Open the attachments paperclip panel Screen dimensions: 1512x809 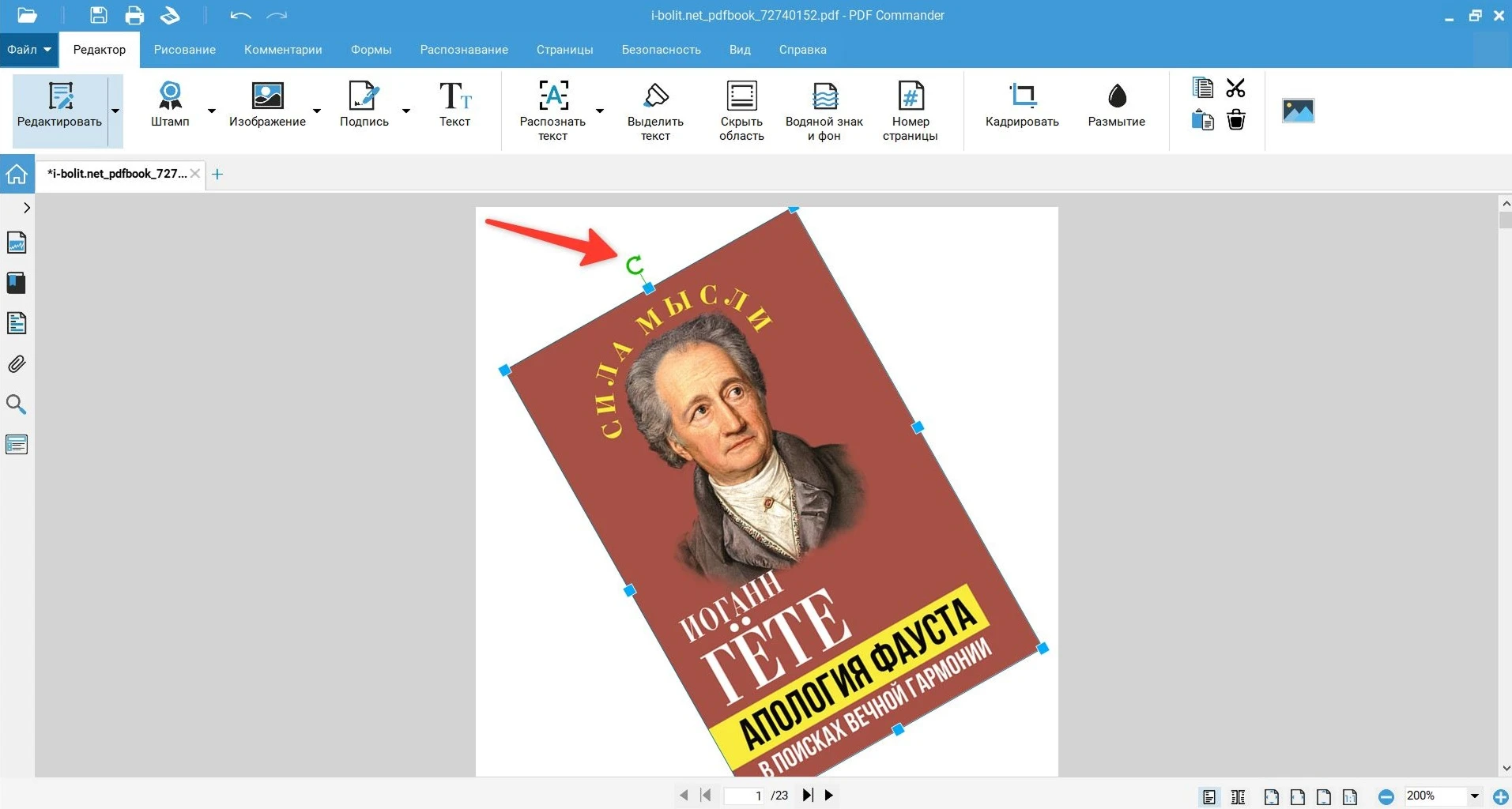(x=16, y=364)
